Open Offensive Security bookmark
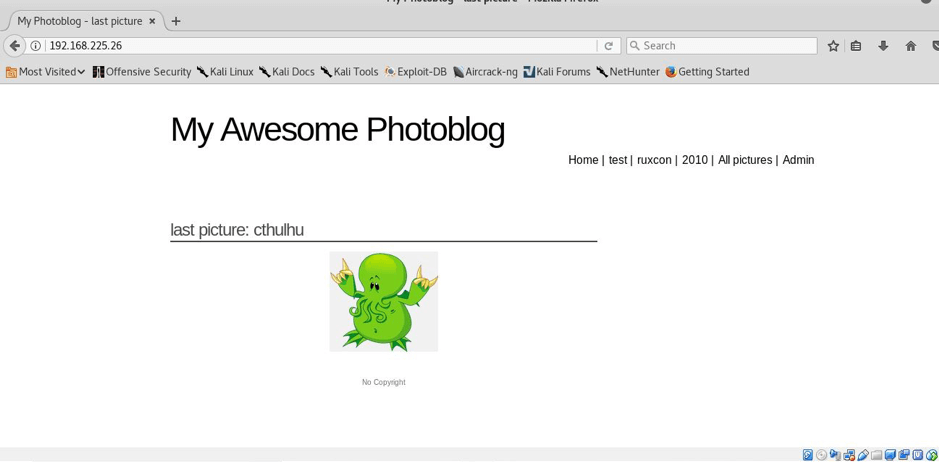 tap(142, 72)
